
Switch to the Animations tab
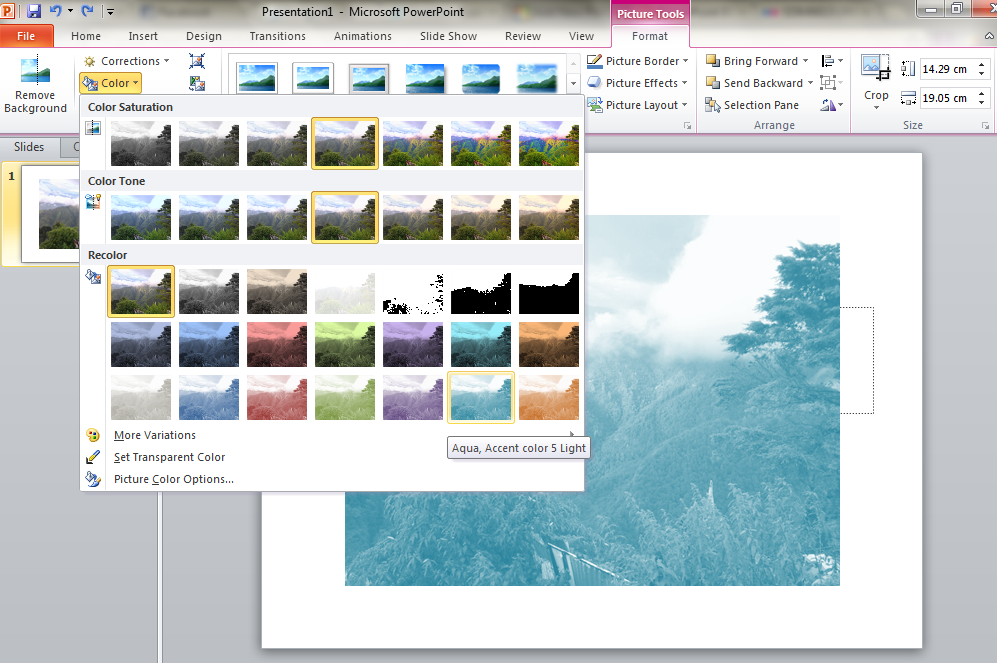coord(362,36)
